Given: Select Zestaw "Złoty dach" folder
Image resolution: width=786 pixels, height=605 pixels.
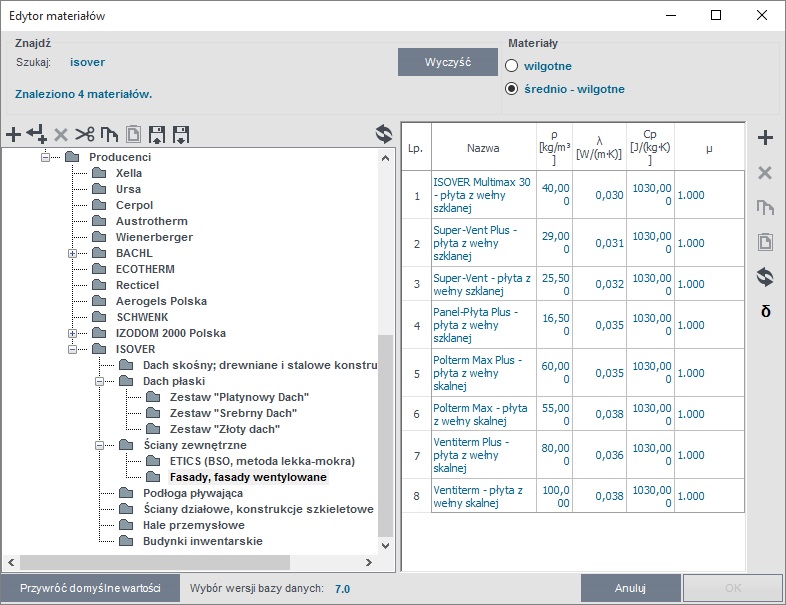Looking at the screenshot, I should 225,430.
